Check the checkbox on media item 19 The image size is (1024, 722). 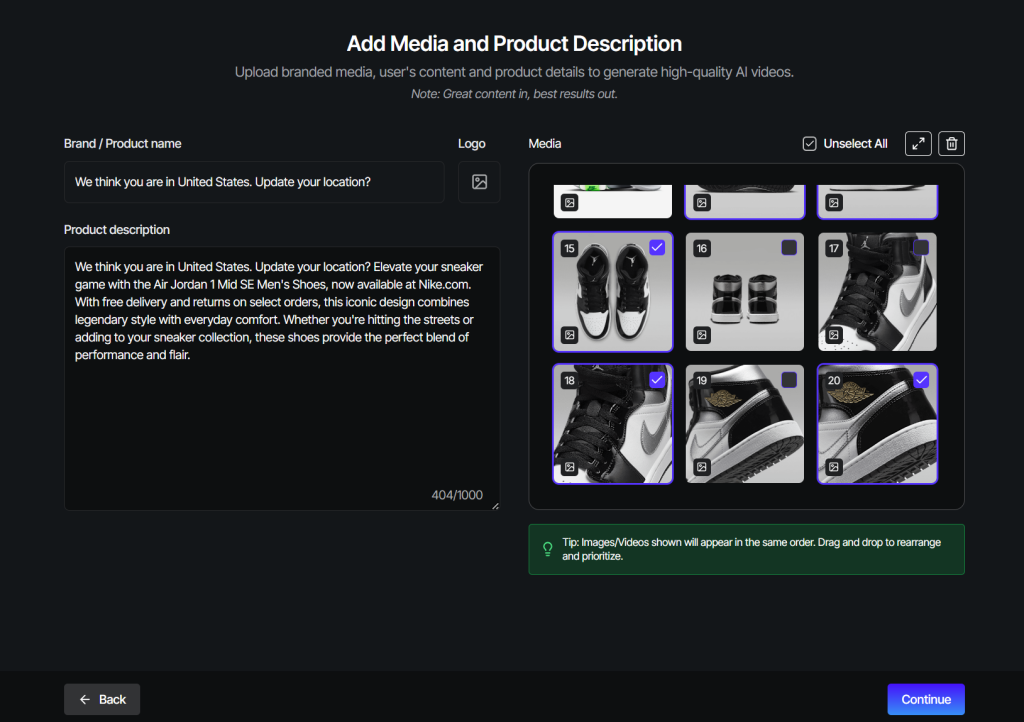[789, 379]
